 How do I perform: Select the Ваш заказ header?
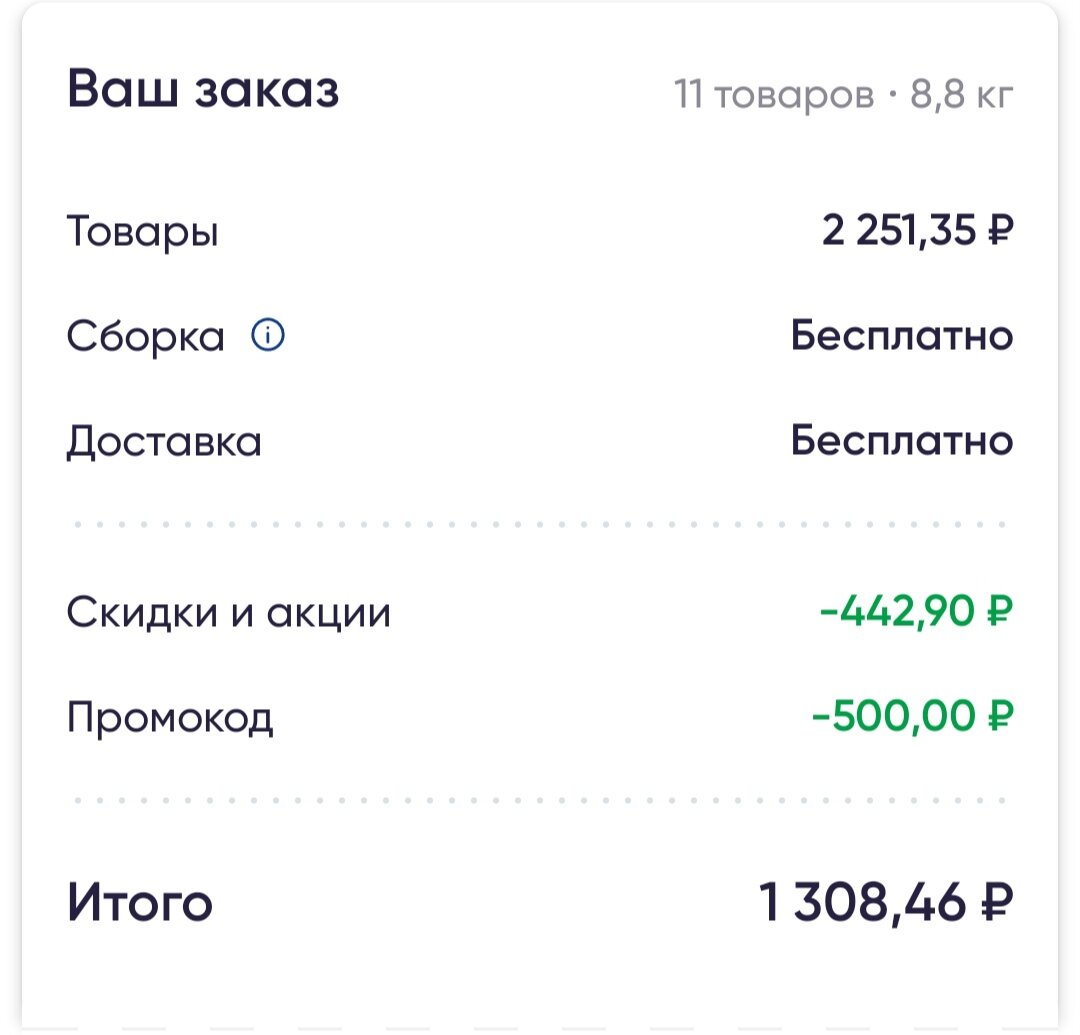point(200,88)
